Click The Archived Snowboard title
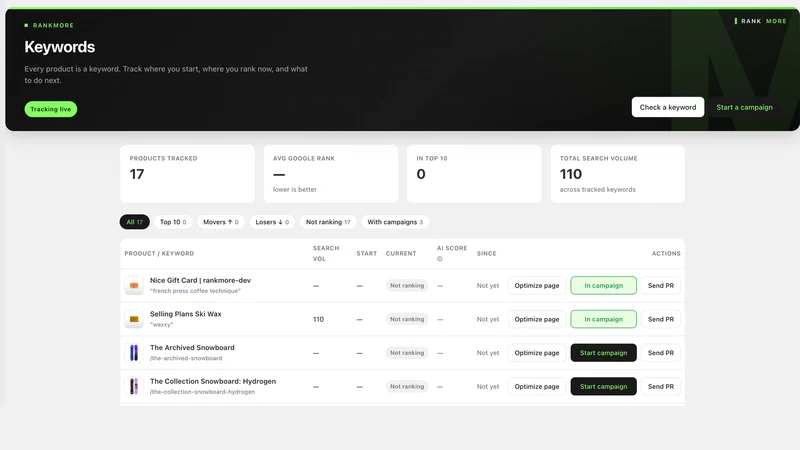Screen dimensions: 800x450 192,347
